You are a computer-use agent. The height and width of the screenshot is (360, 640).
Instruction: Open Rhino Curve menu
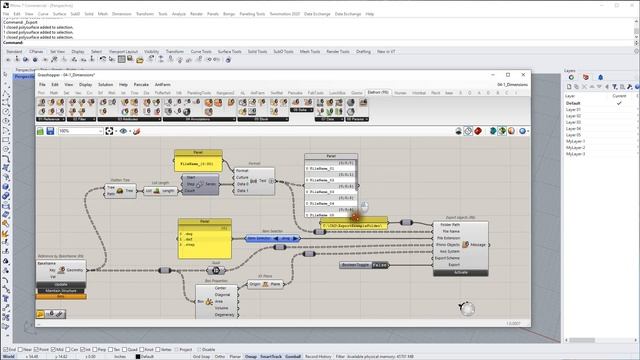(x=43, y=14)
